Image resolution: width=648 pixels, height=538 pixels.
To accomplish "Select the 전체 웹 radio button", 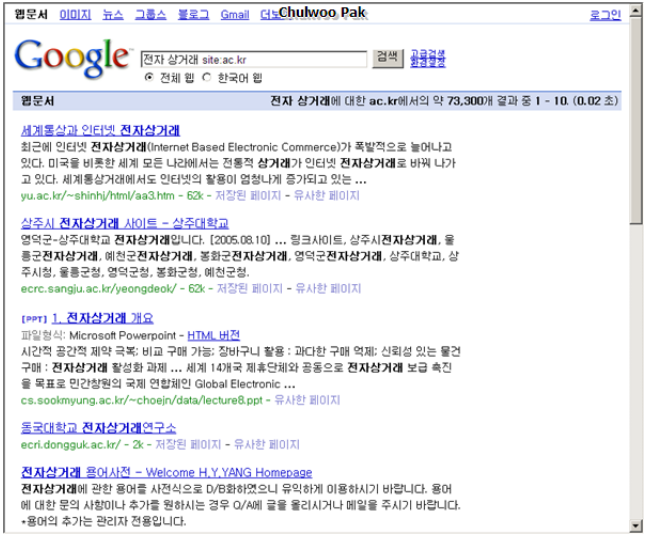I will point(149,77).
